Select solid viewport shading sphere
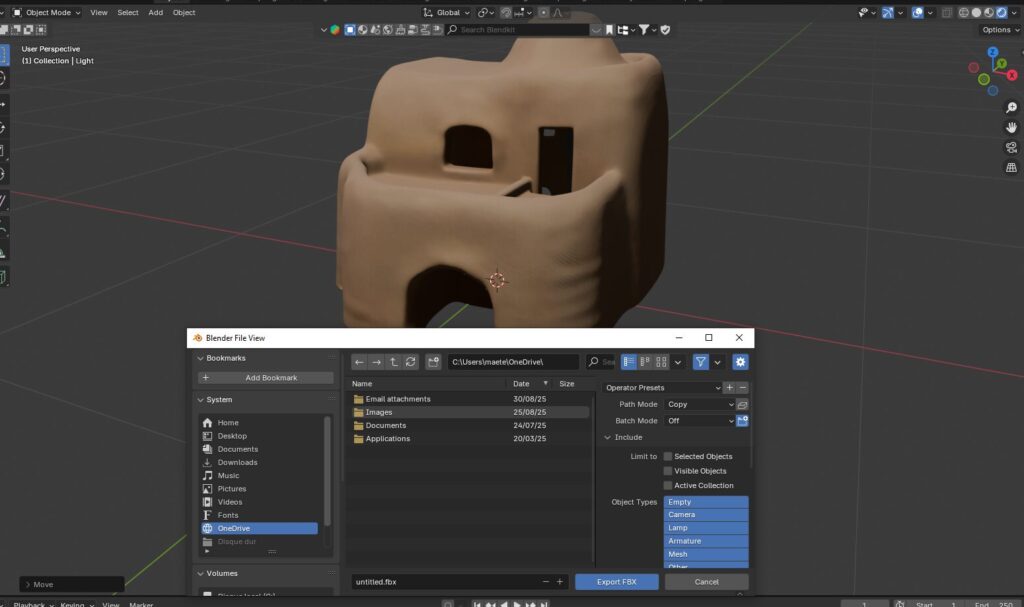1024x607 pixels. coord(976,12)
